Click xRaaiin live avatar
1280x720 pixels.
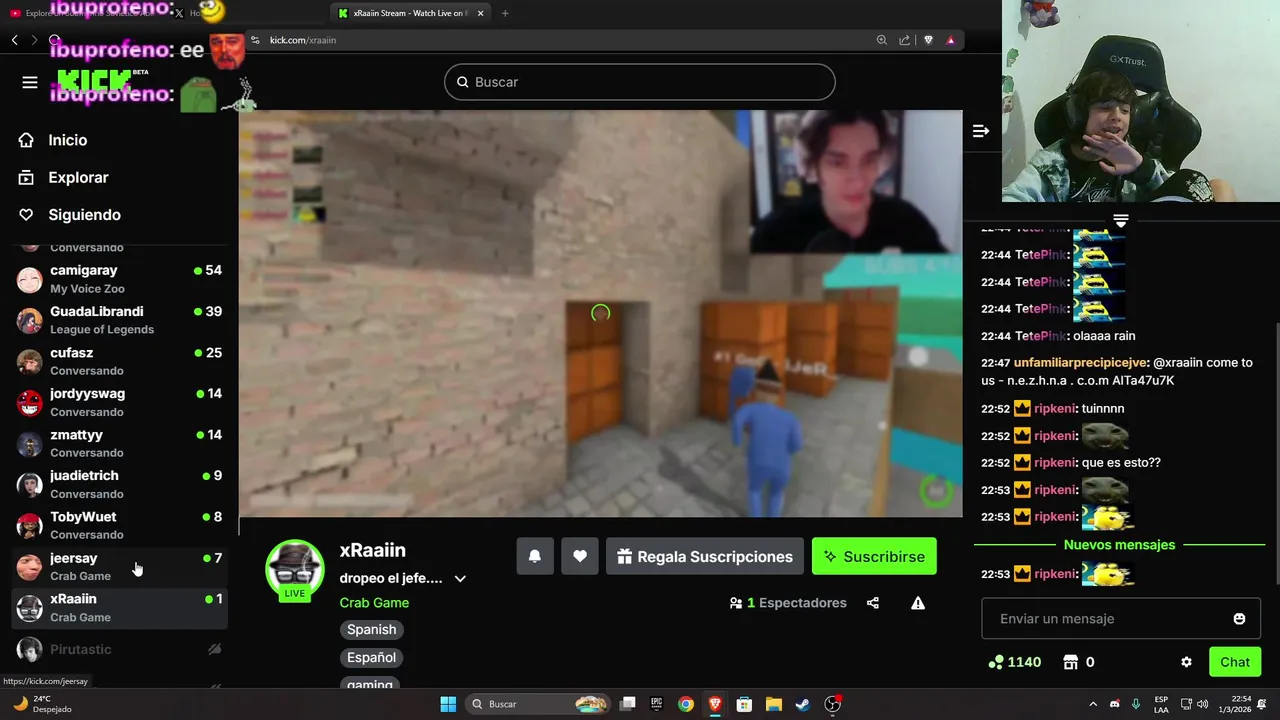[294, 568]
